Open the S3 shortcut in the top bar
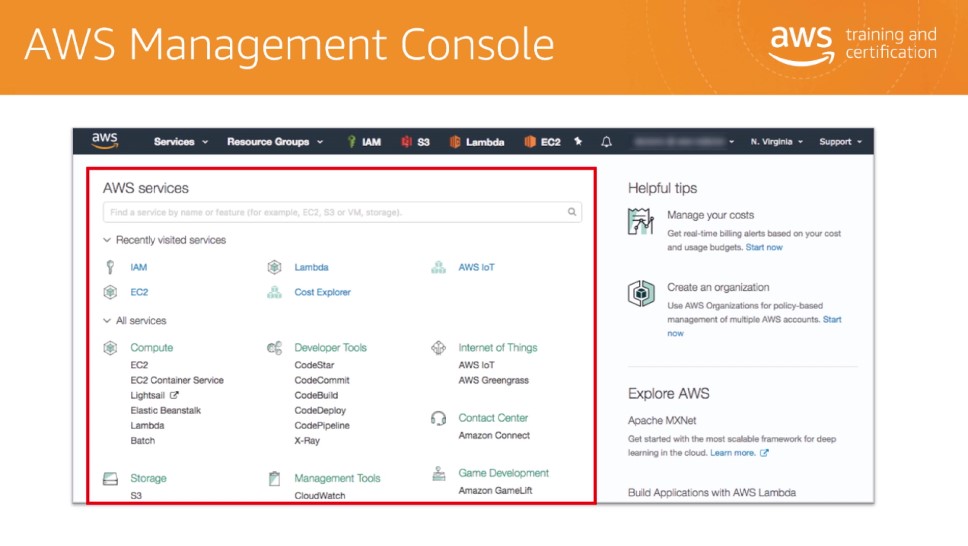Viewport: 968px width, 546px height. point(415,141)
